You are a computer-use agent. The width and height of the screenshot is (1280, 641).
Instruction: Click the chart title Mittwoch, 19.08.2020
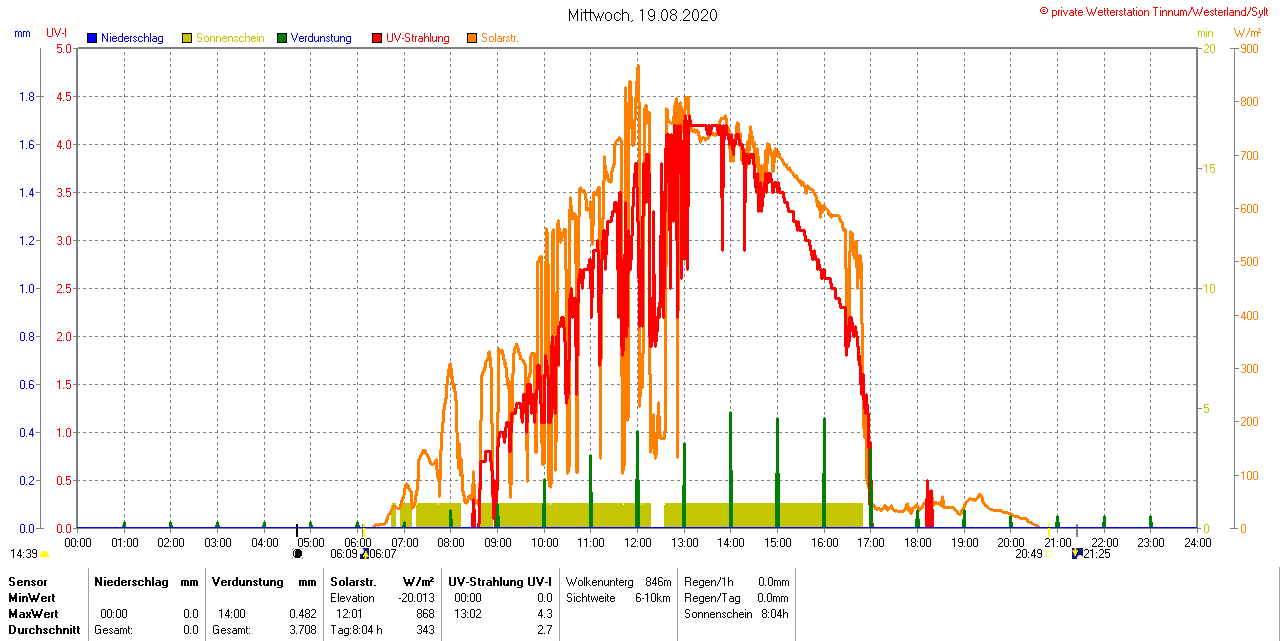point(642,15)
